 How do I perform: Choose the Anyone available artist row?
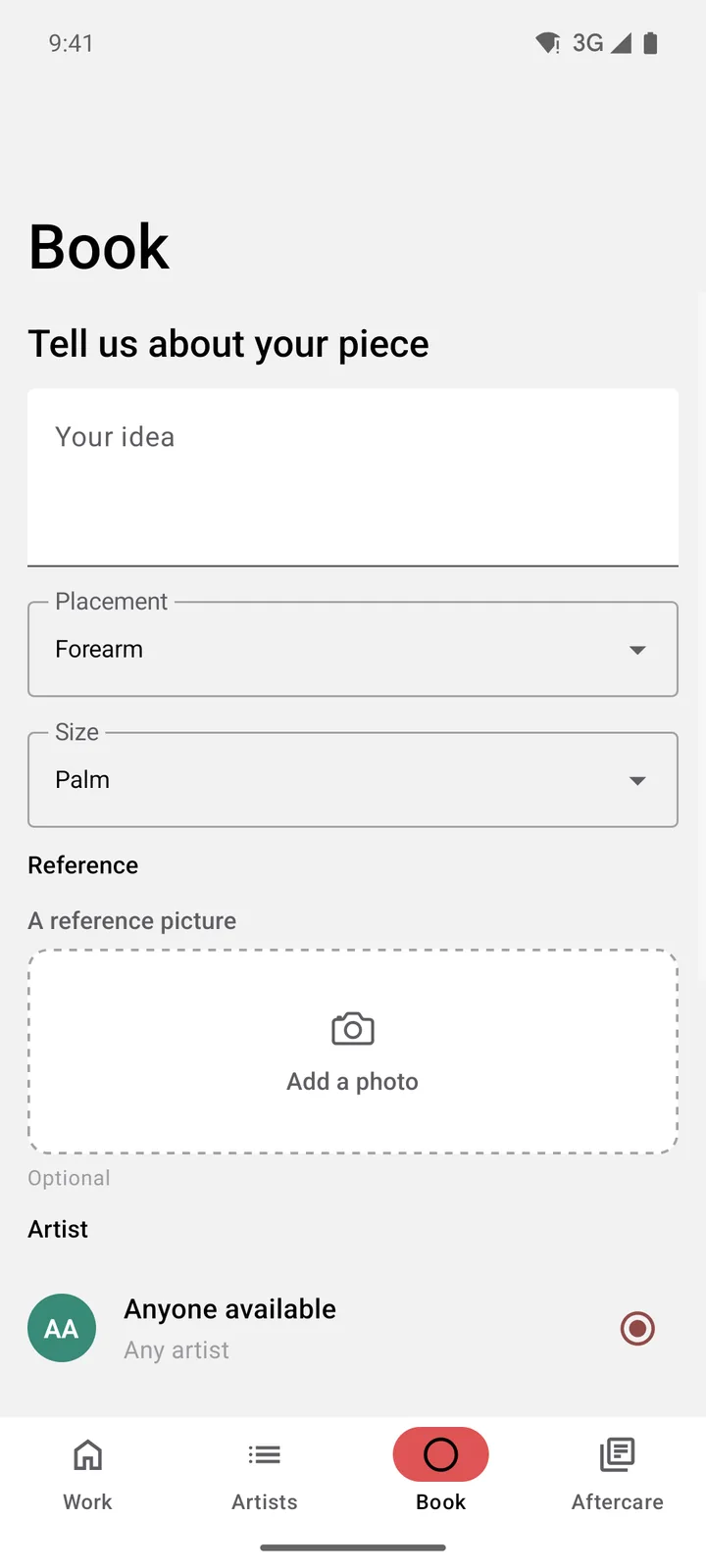(x=353, y=1328)
